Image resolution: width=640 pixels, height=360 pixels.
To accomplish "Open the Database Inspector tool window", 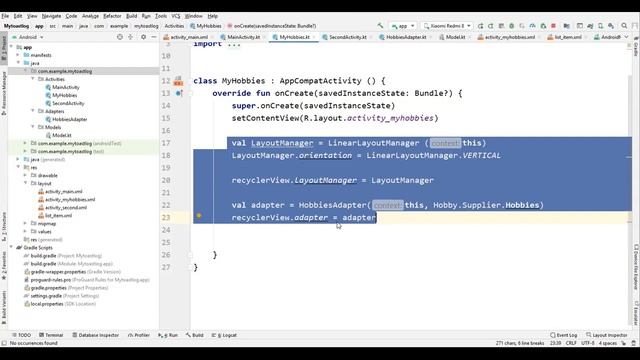I will (x=96, y=335).
